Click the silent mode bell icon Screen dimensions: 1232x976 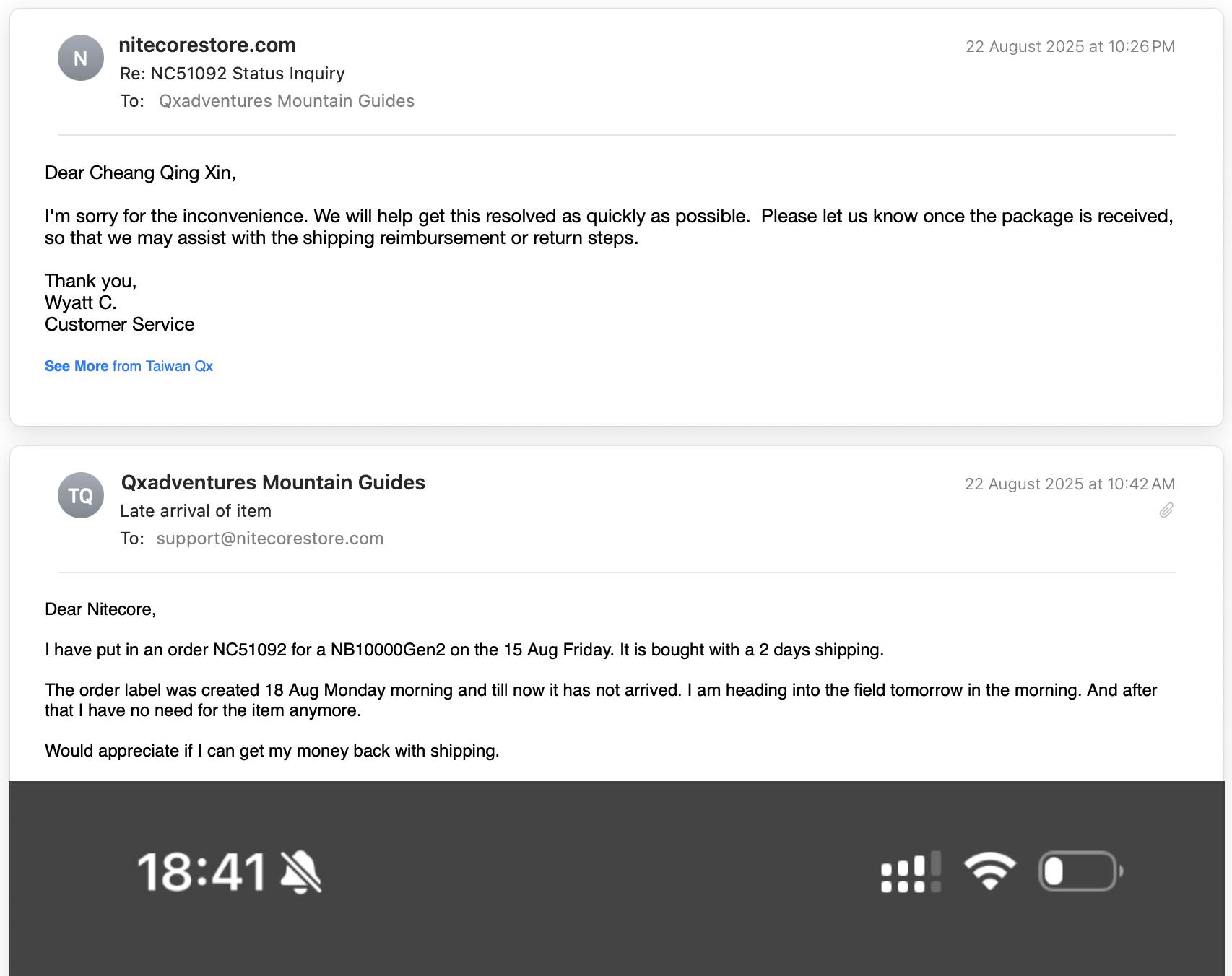pos(301,872)
